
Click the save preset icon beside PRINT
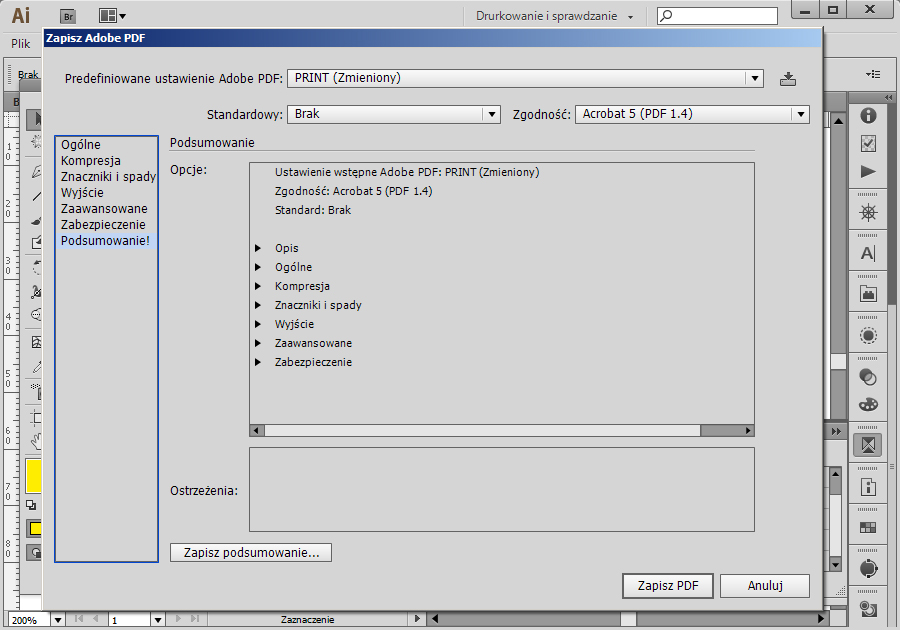(788, 79)
